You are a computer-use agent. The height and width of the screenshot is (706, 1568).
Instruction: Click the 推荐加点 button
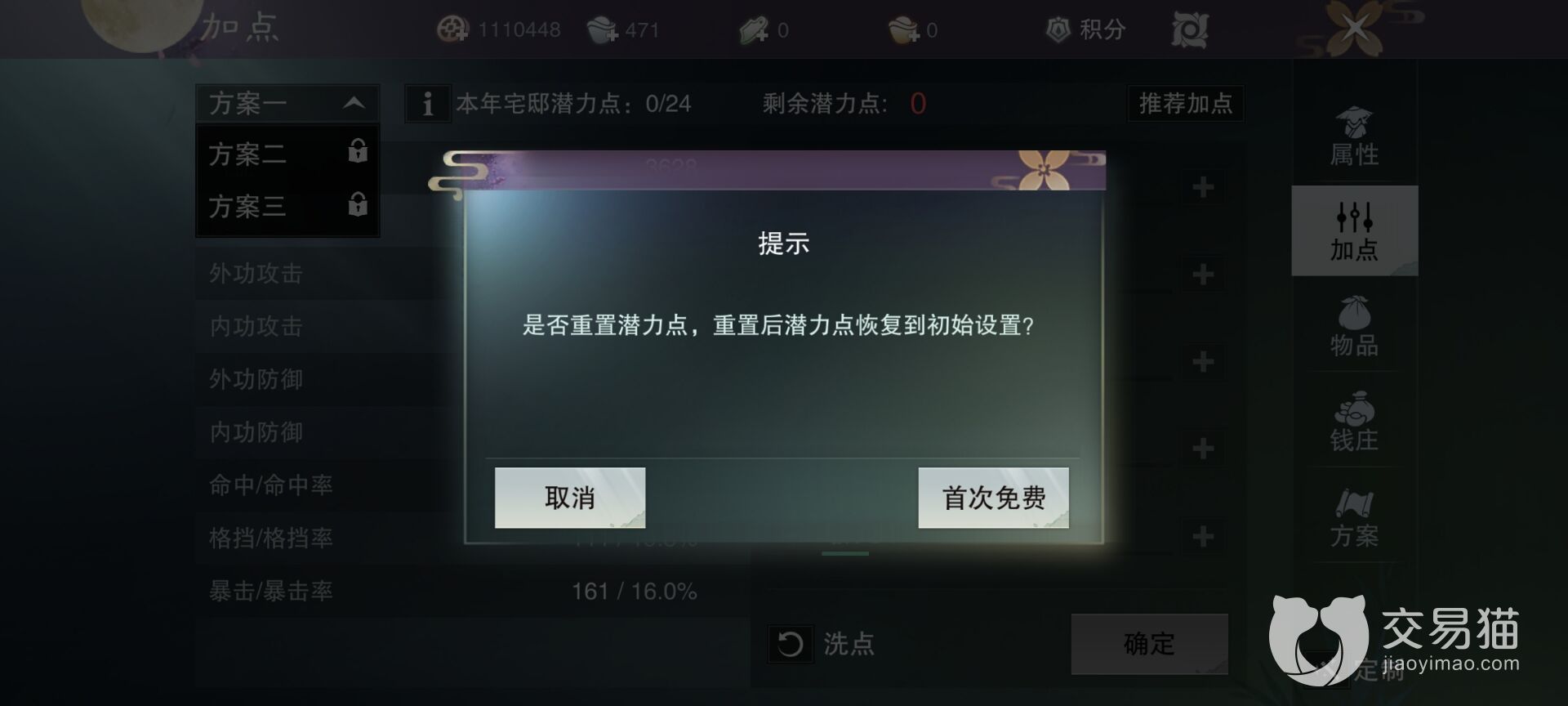coord(1186,103)
